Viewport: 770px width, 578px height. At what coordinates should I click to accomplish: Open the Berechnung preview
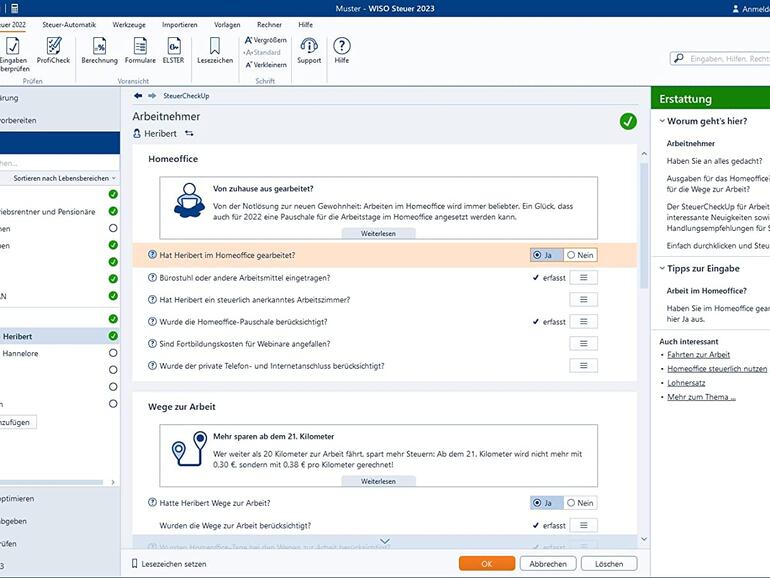point(99,51)
